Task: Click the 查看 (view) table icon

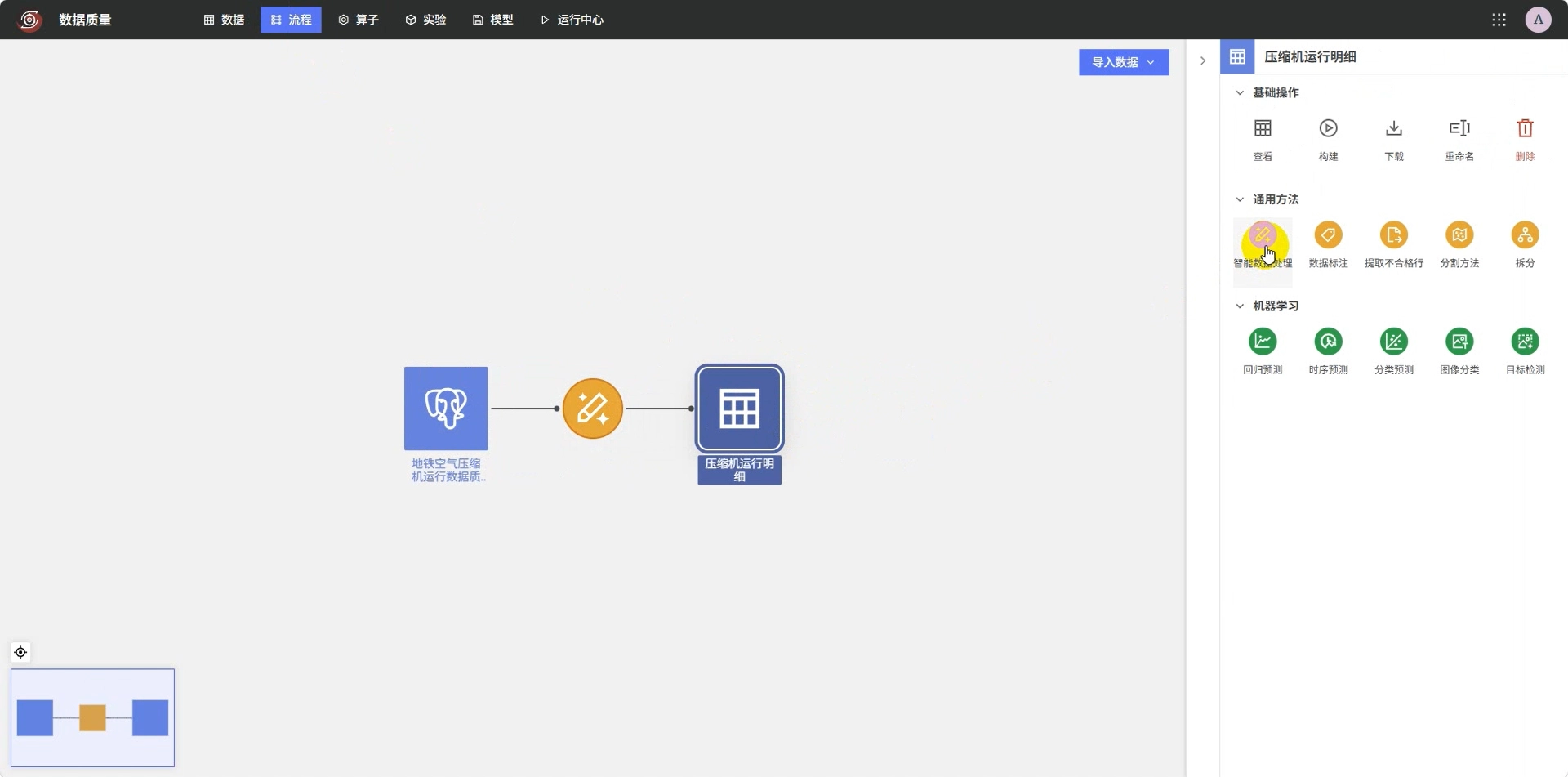Action: click(1263, 128)
